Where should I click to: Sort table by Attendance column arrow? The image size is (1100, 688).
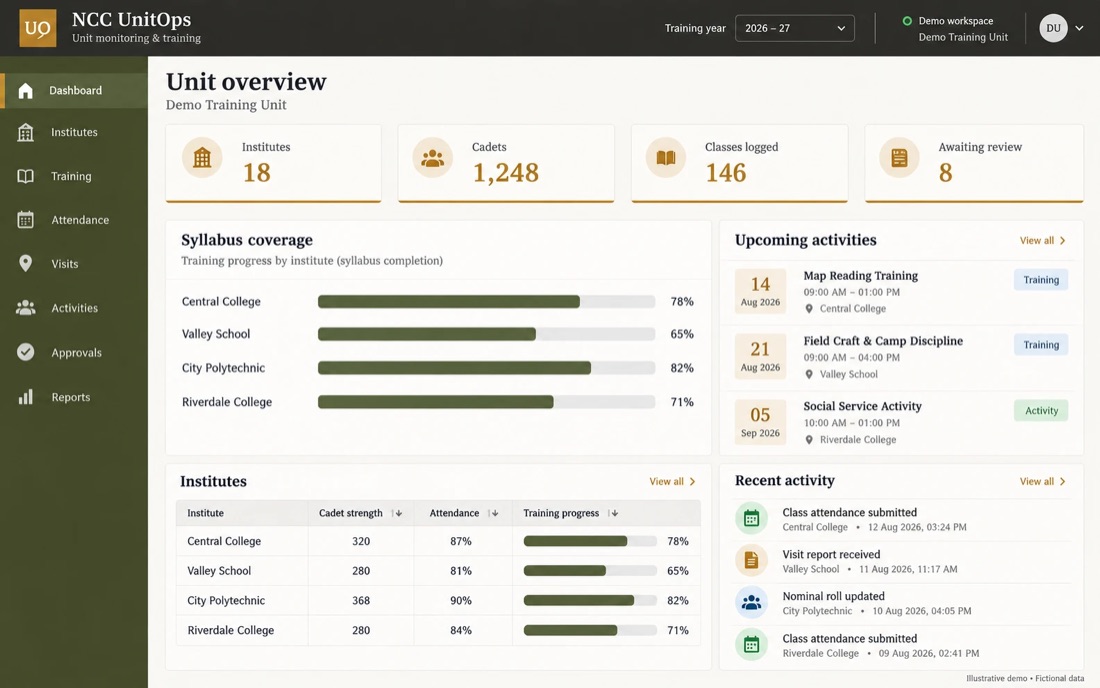click(493, 513)
